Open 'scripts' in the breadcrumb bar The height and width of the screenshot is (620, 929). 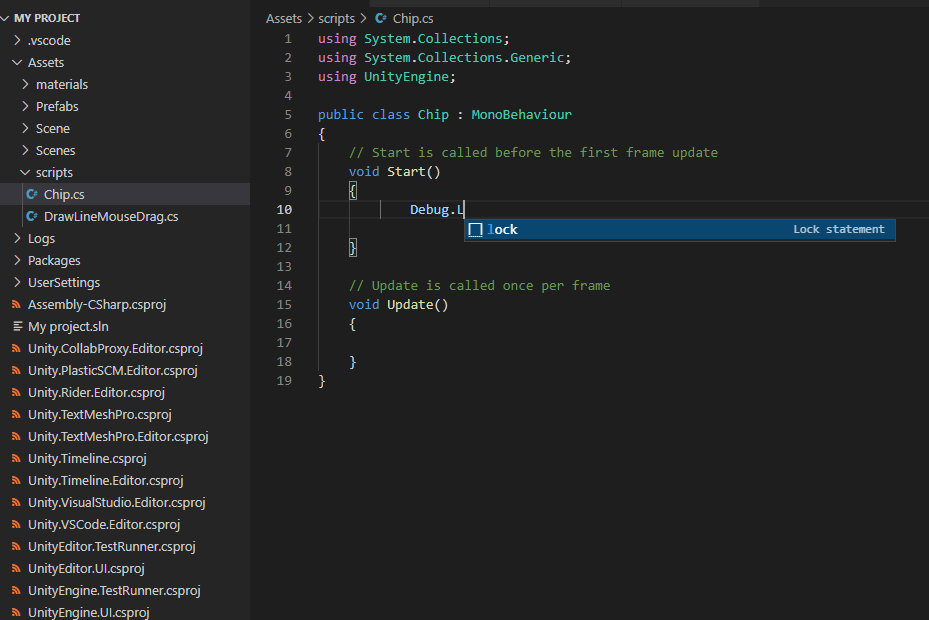pyautogui.click(x=337, y=18)
